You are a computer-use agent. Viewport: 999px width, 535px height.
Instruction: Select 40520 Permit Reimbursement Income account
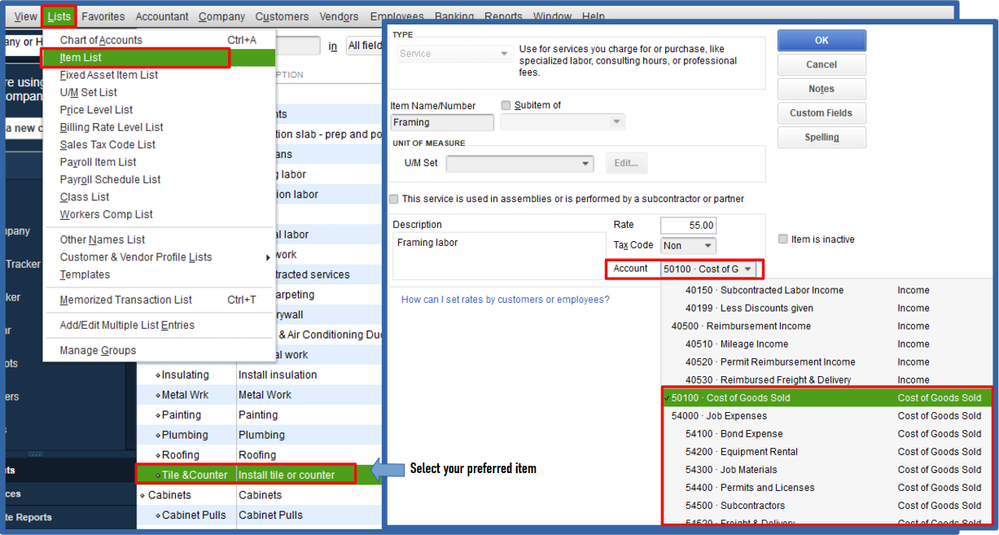pos(826,362)
